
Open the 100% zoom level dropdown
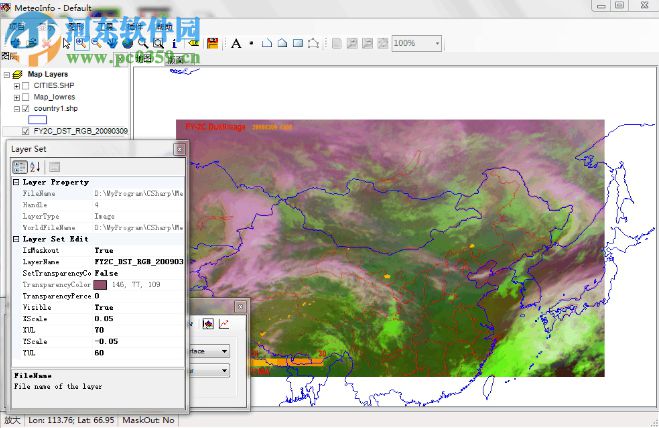pos(437,43)
